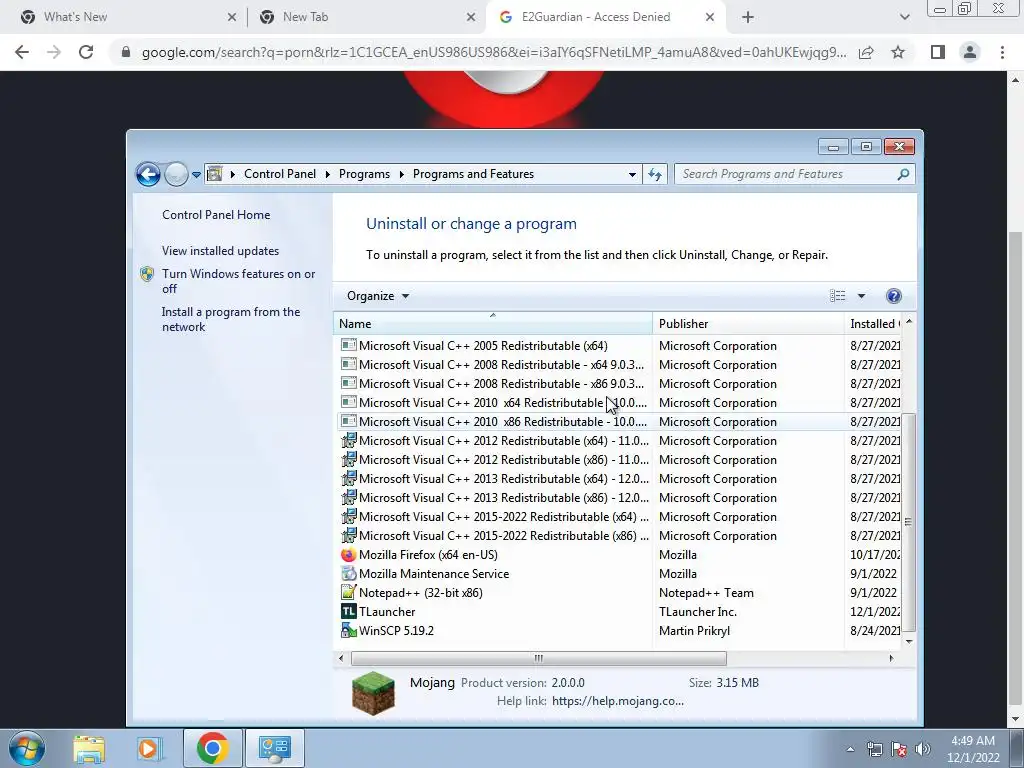The height and width of the screenshot is (768, 1024).
Task: Sort by Publisher column header
Action: tap(748, 323)
